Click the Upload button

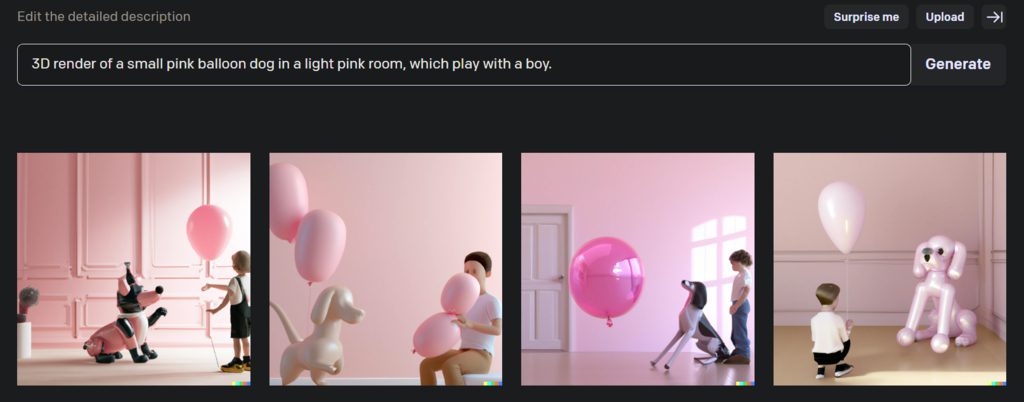pyautogui.click(x=944, y=17)
